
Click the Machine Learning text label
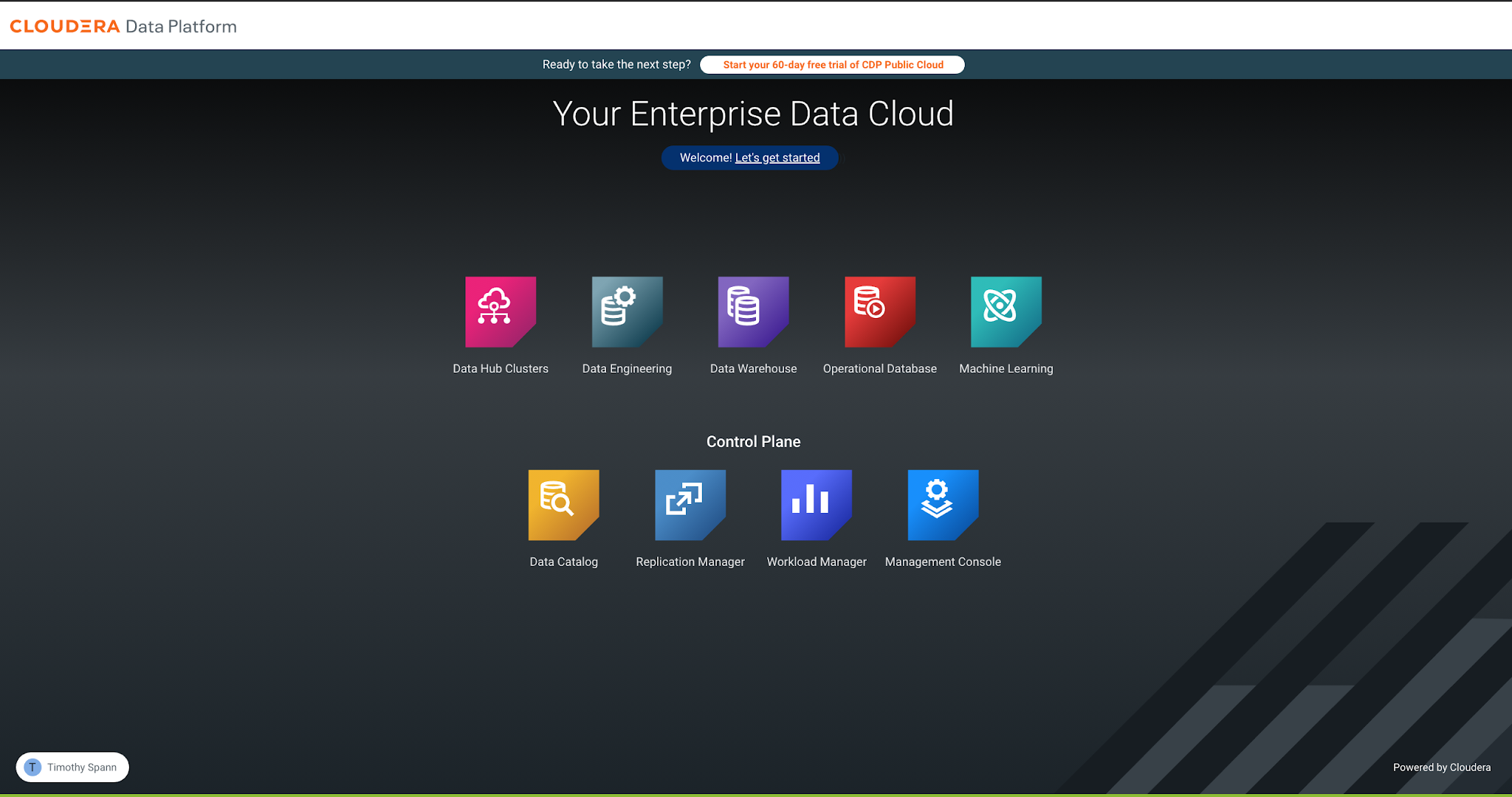[x=1006, y=368]
